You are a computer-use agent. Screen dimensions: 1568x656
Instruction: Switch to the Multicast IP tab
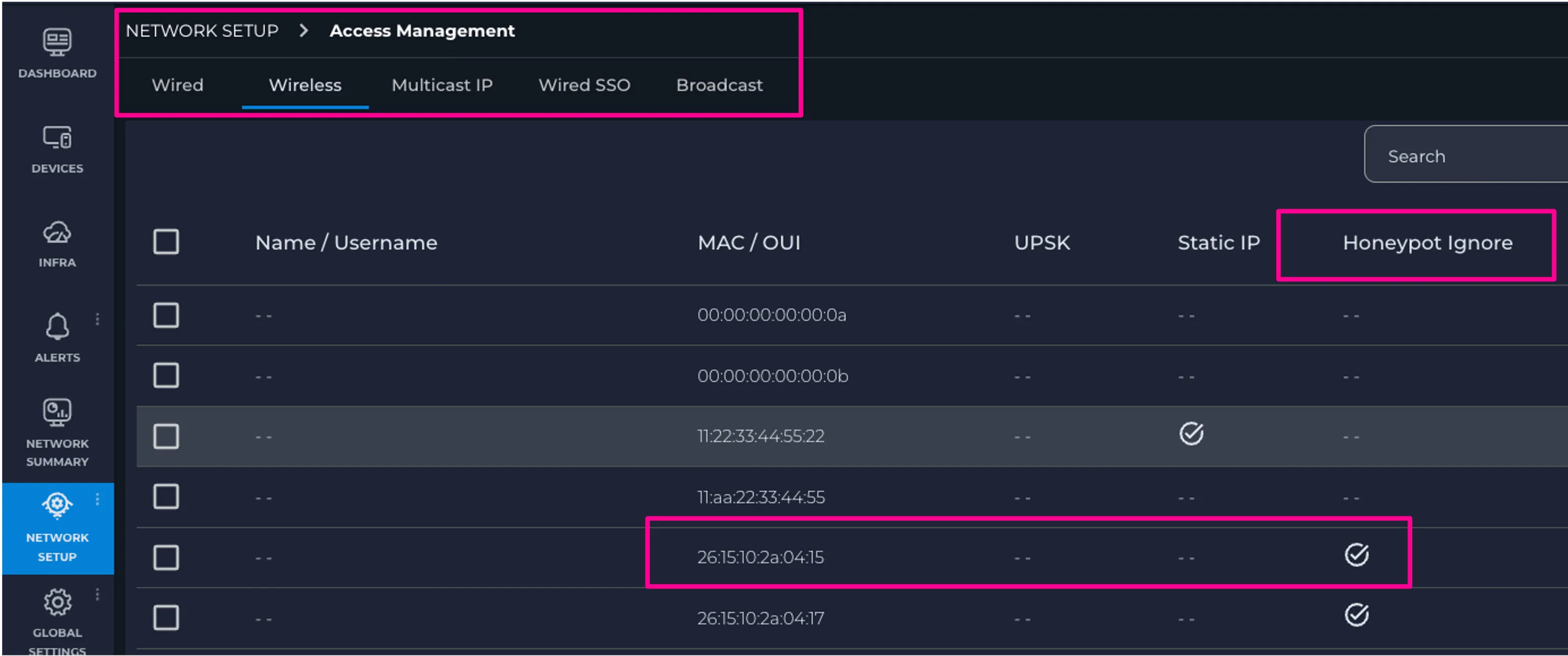pyautogui.click(x=442, y=85)
